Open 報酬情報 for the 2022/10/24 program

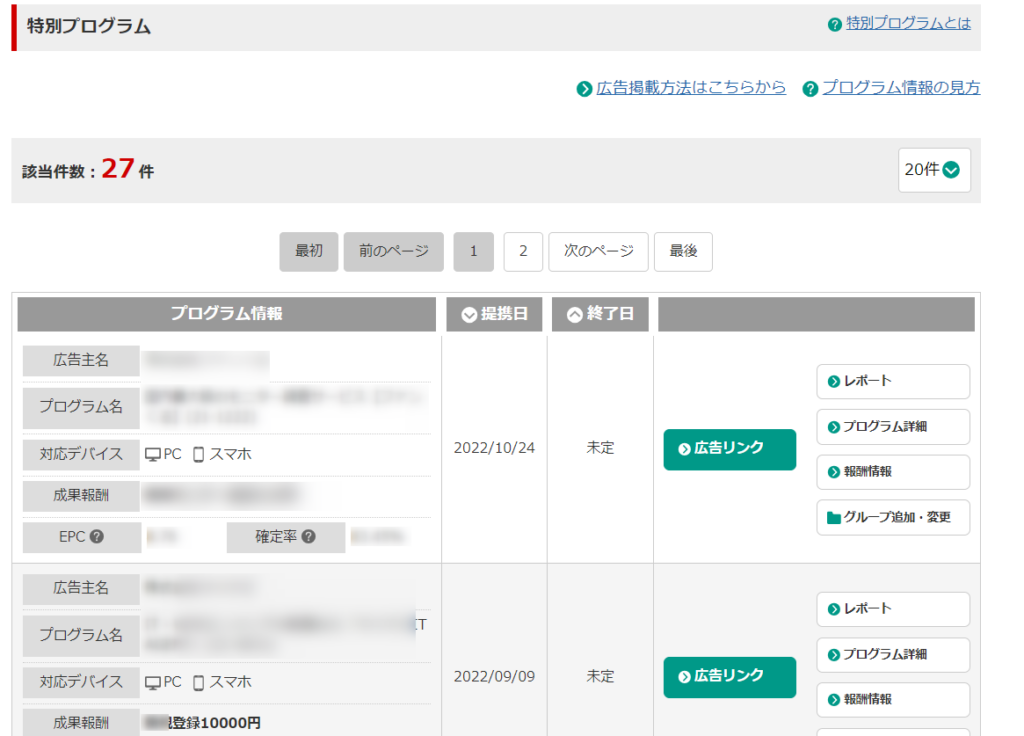(893, 472)
